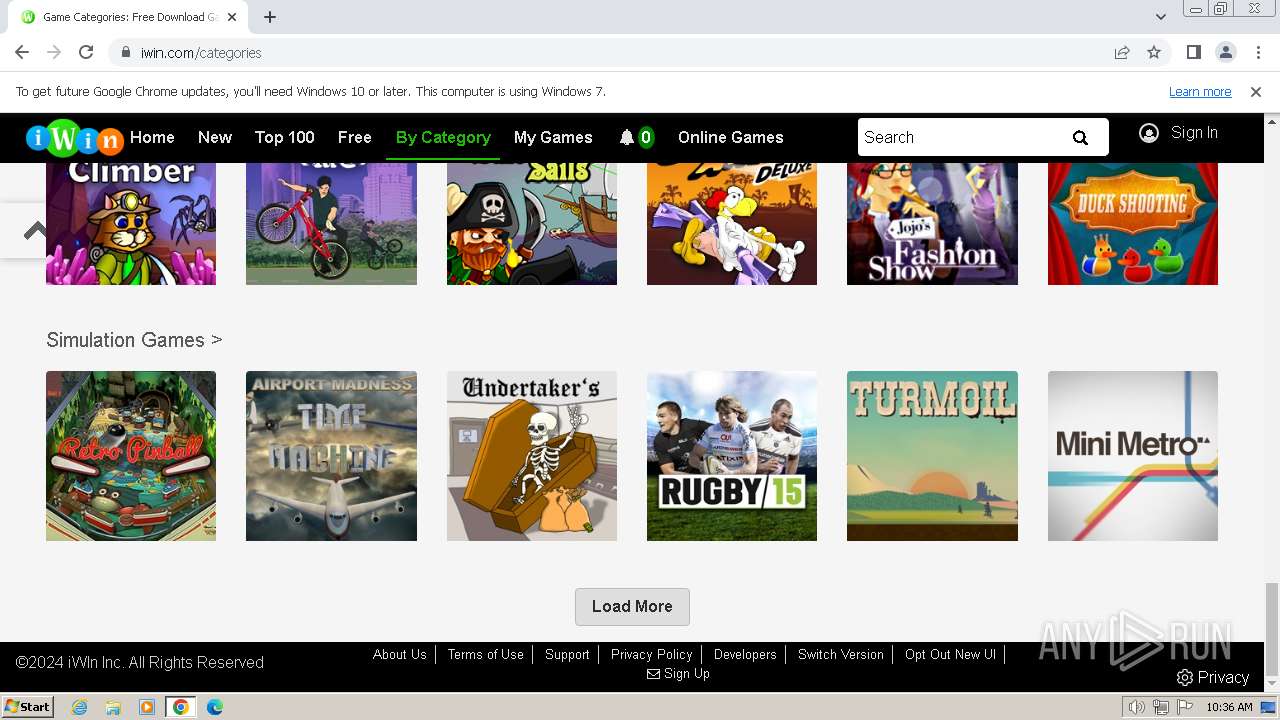Open the Chrome three-dot menu
The height and width of the screenshot is (720, 1280).
coord(1258,53)
